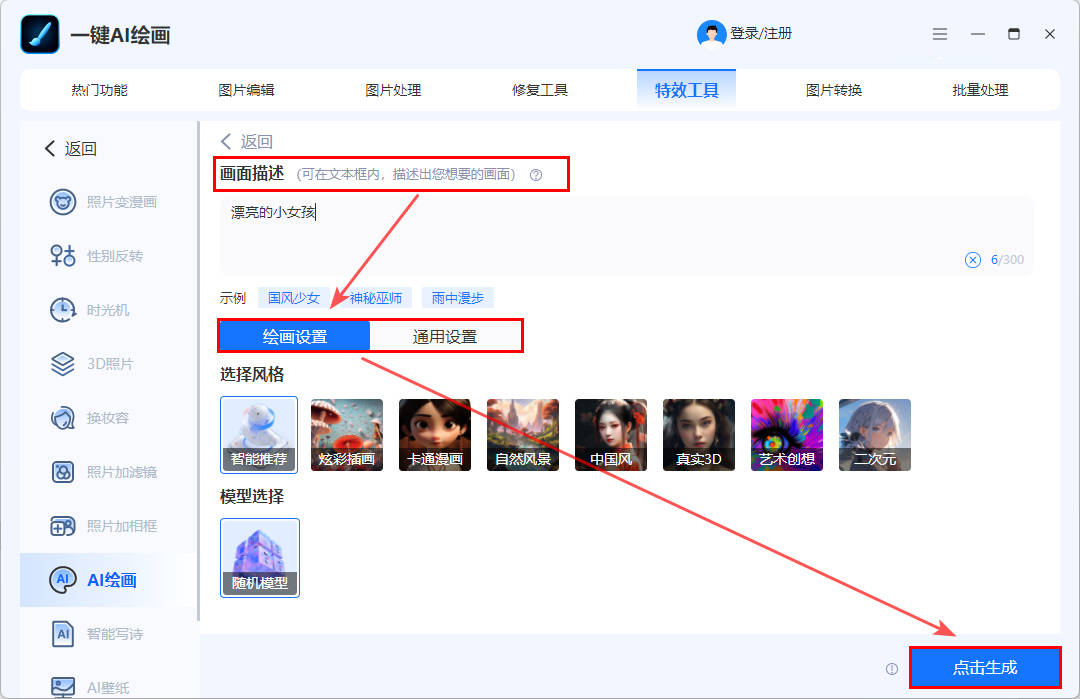
Task: Click the 性别反转 label in sidebar
Action: point(115,256)
